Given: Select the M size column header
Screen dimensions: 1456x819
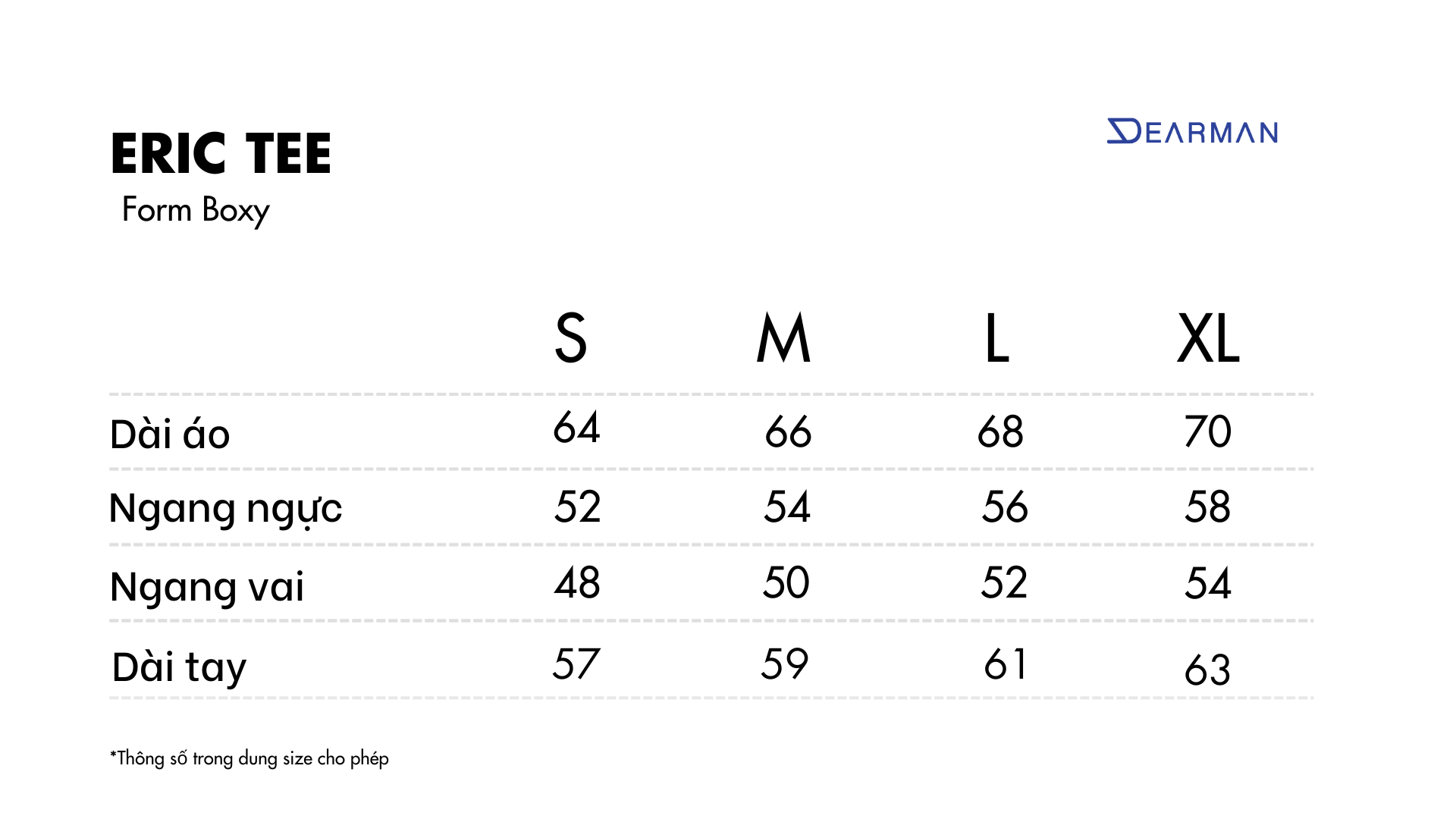Looking at the screenshot, I should [x=784, y=338].
